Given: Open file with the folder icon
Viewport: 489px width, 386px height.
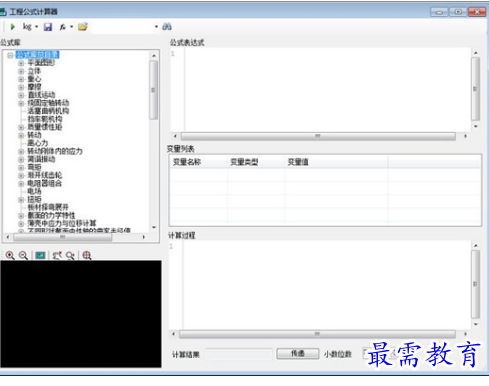Looking at the screenshot, I should coord(83,27).
